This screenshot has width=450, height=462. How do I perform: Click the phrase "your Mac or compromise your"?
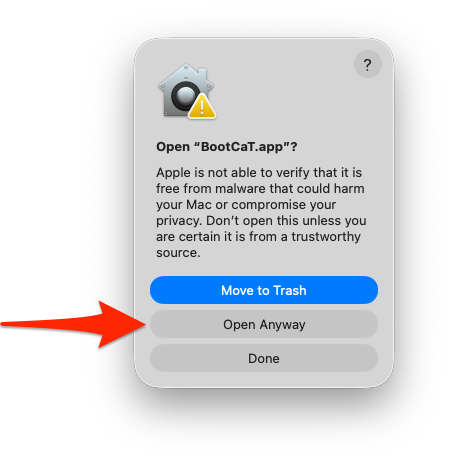coord(246,205)
